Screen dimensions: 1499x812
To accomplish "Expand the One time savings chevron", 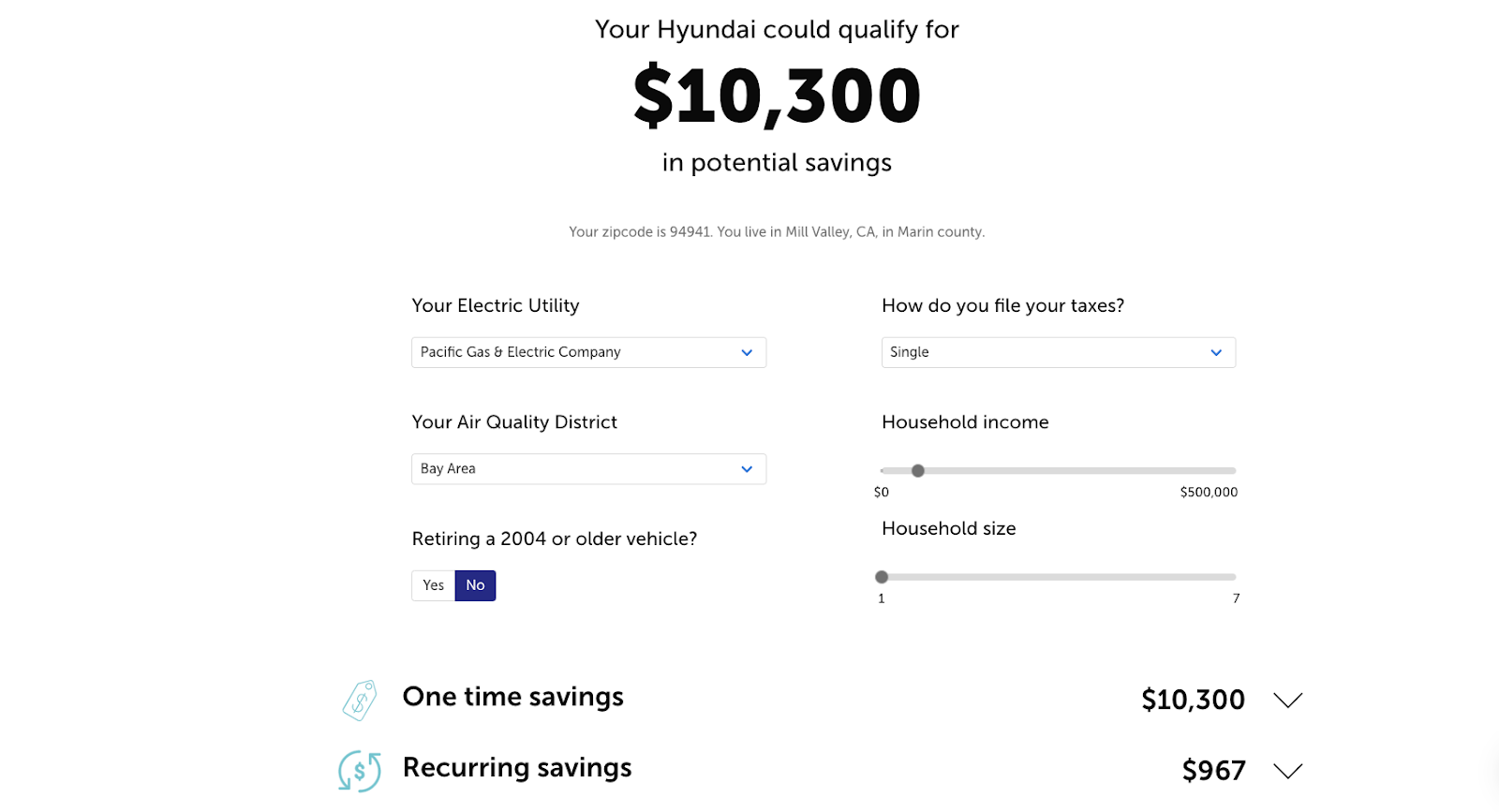I will pyautogui.click(x=1288, y=700).
